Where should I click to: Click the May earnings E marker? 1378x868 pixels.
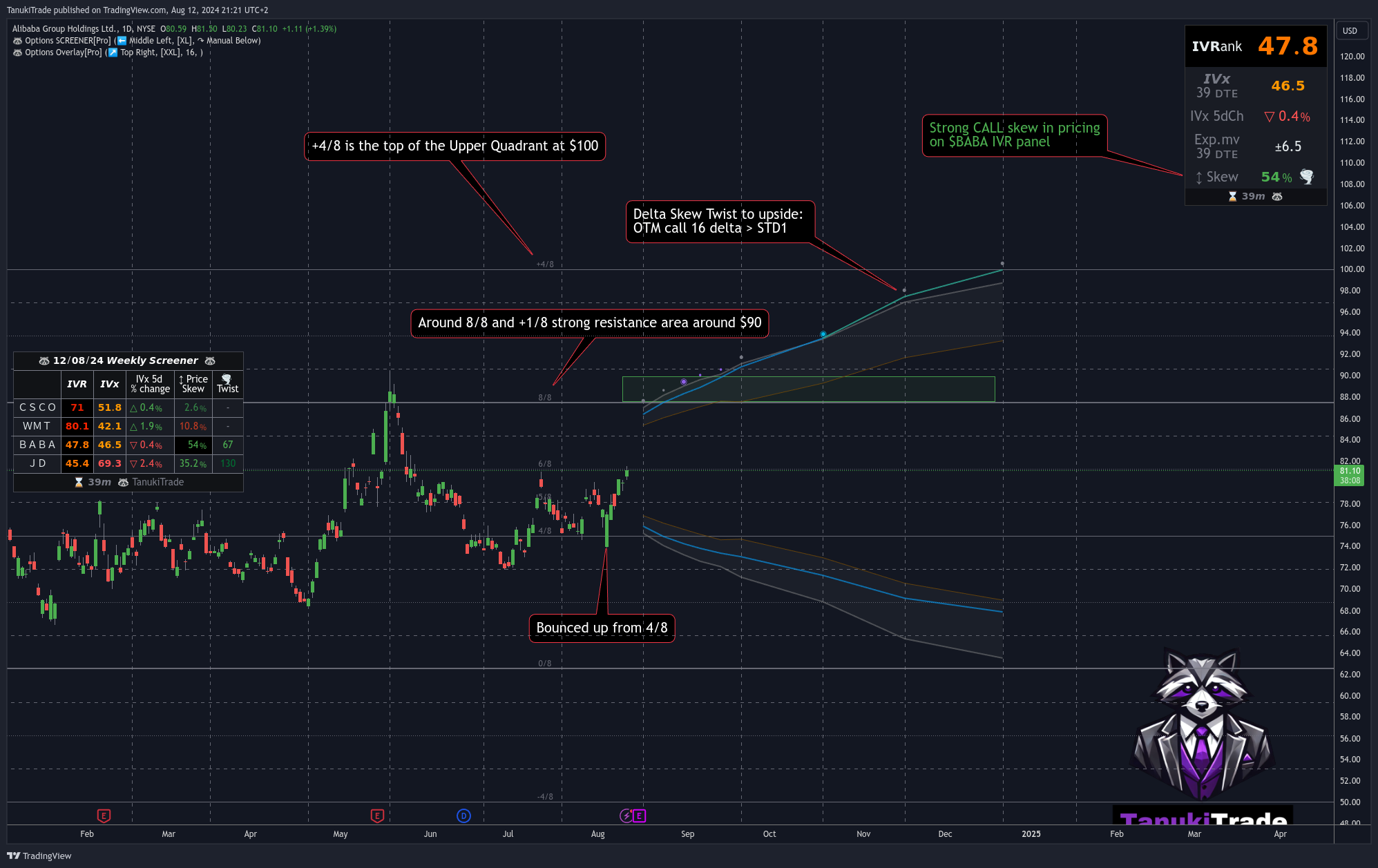pyautogui.click(x=377, y=816)
